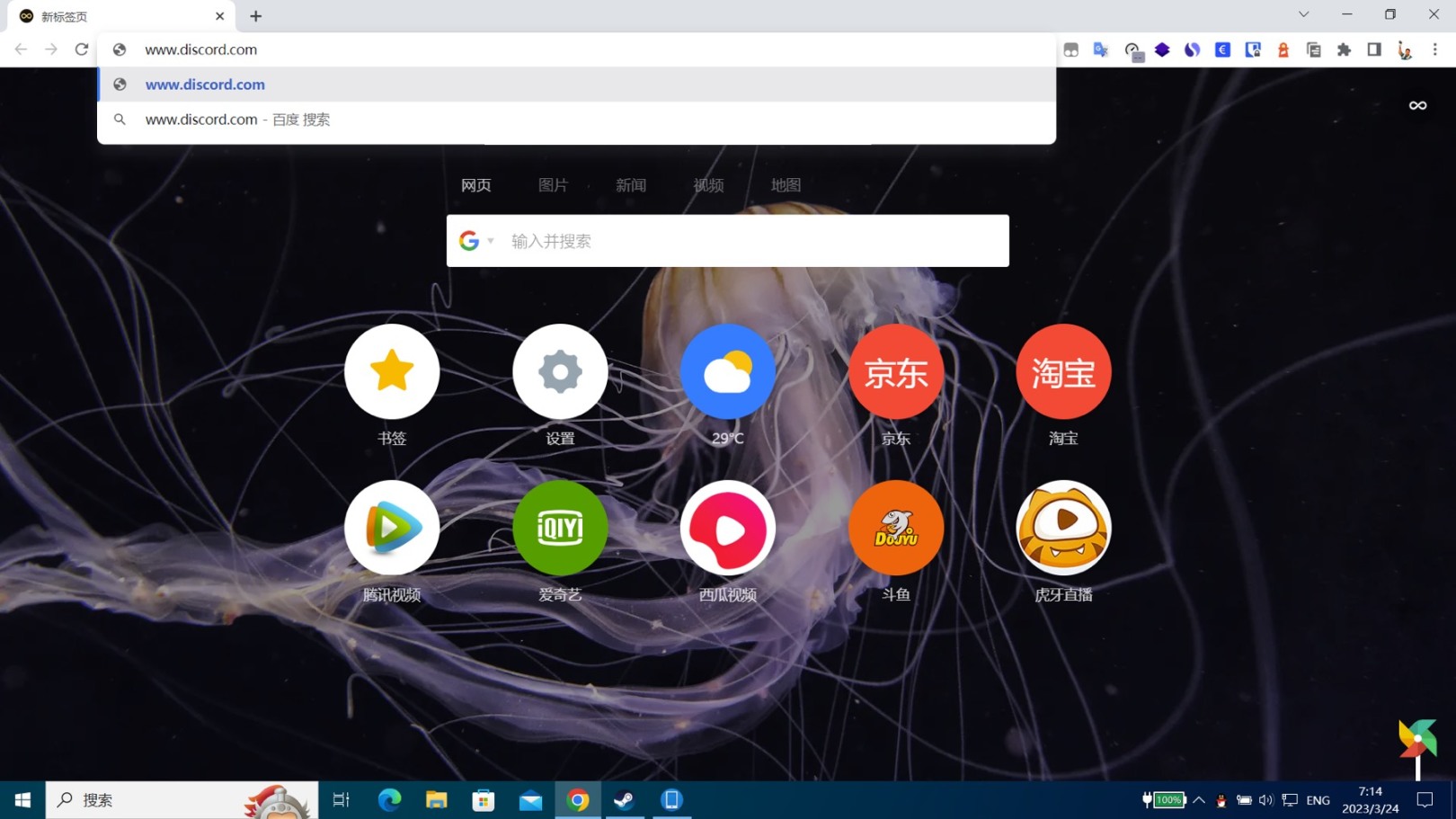This screenshot has height=819, width=1456.
Task: Open a new browser tab
Action: coord(255,16)
